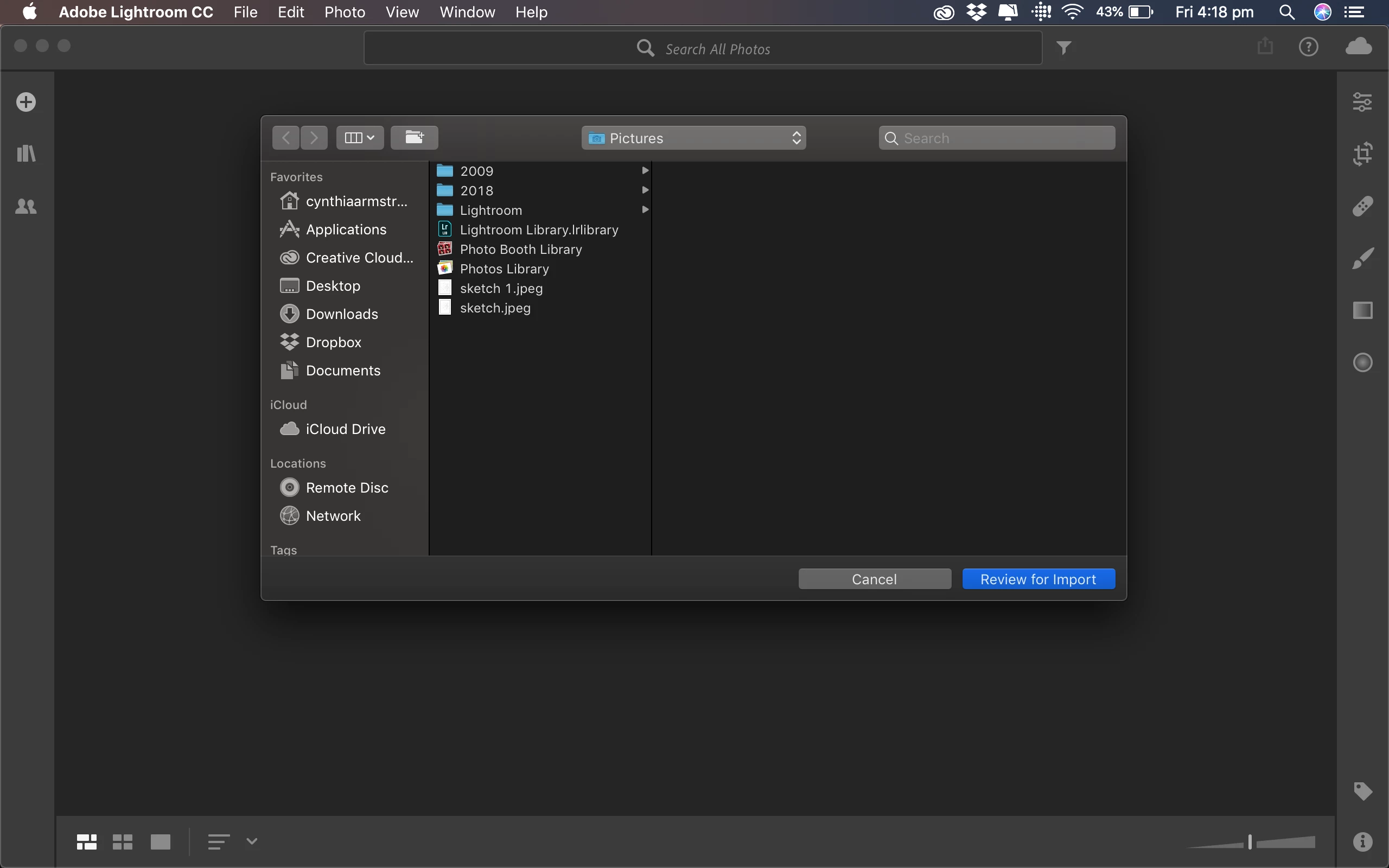
Task: Select the Brush tool
Action: pyautogui.click(x=1362, y=258)
